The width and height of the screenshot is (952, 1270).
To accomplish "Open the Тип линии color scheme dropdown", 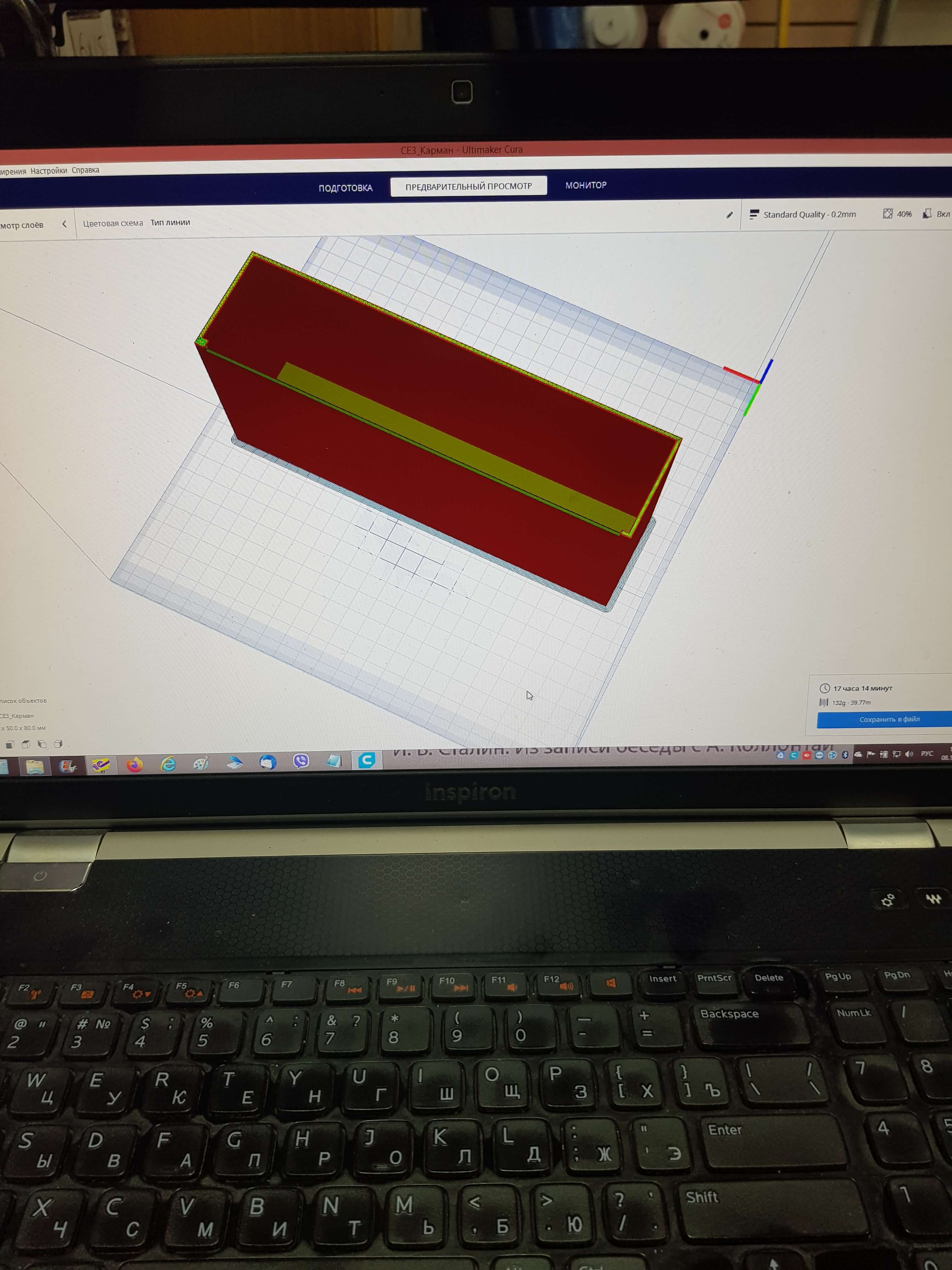I will (170, 222).
